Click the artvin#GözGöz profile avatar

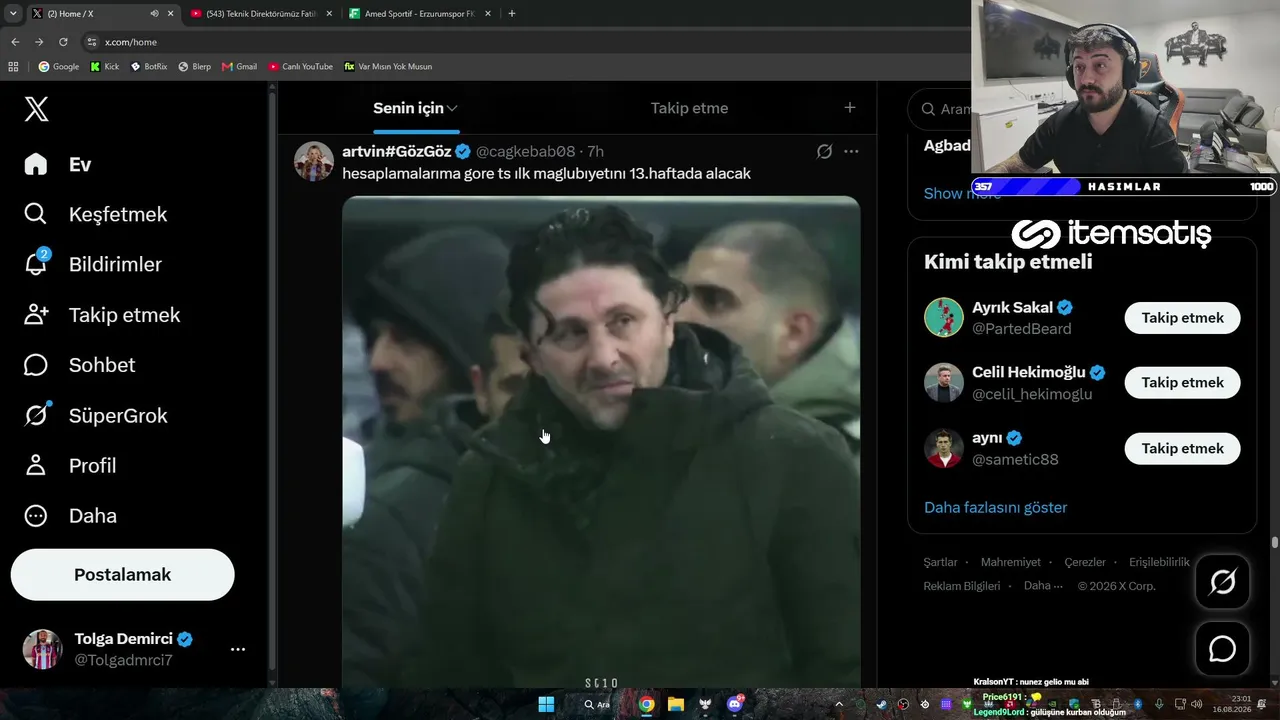pos(313,161)
